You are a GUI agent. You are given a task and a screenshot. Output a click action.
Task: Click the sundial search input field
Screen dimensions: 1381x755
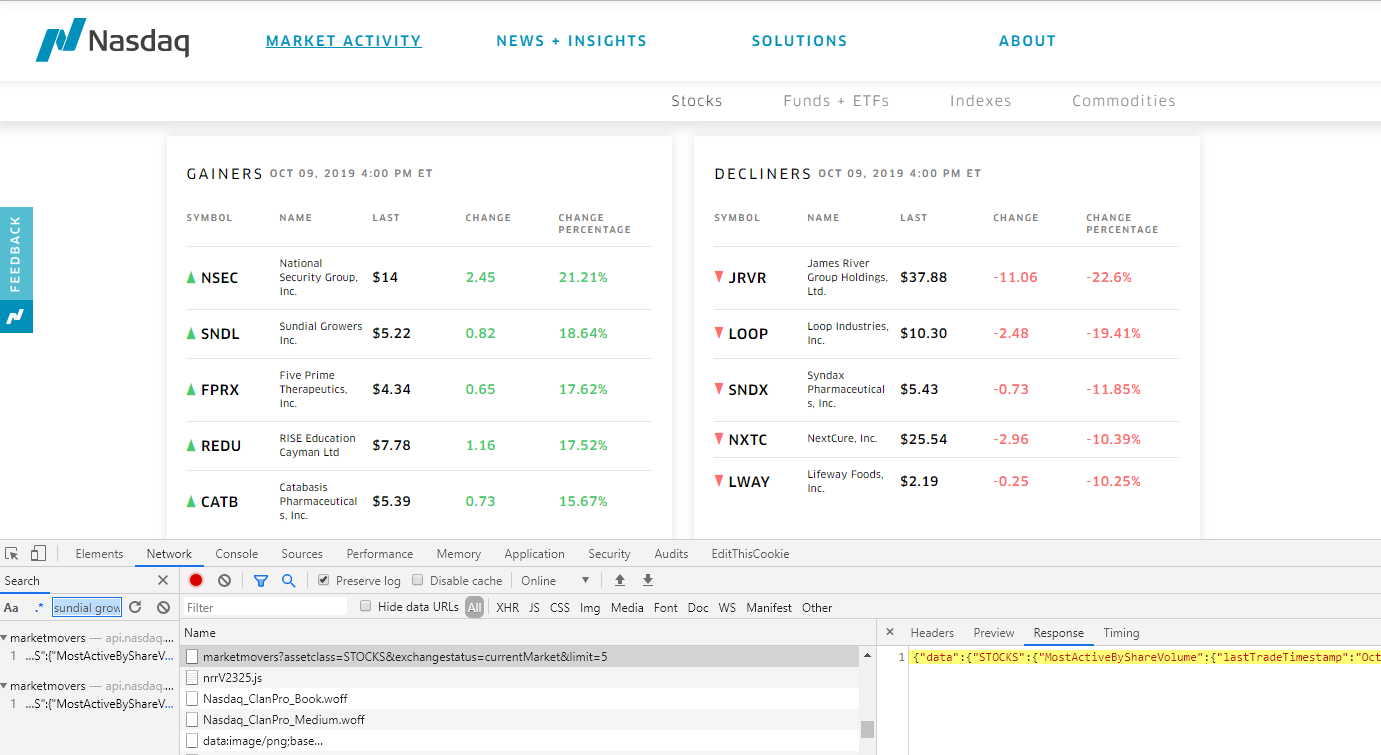(87, 607)
